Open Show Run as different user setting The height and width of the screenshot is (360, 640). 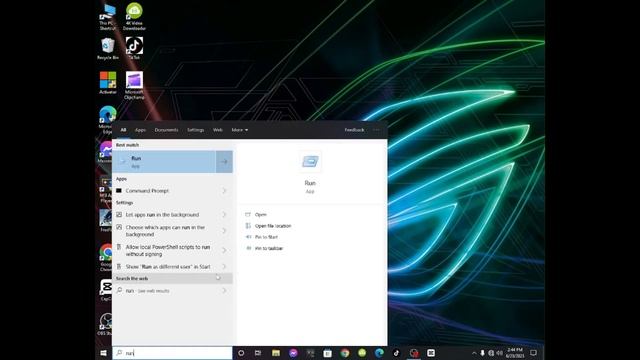[165, 267]
